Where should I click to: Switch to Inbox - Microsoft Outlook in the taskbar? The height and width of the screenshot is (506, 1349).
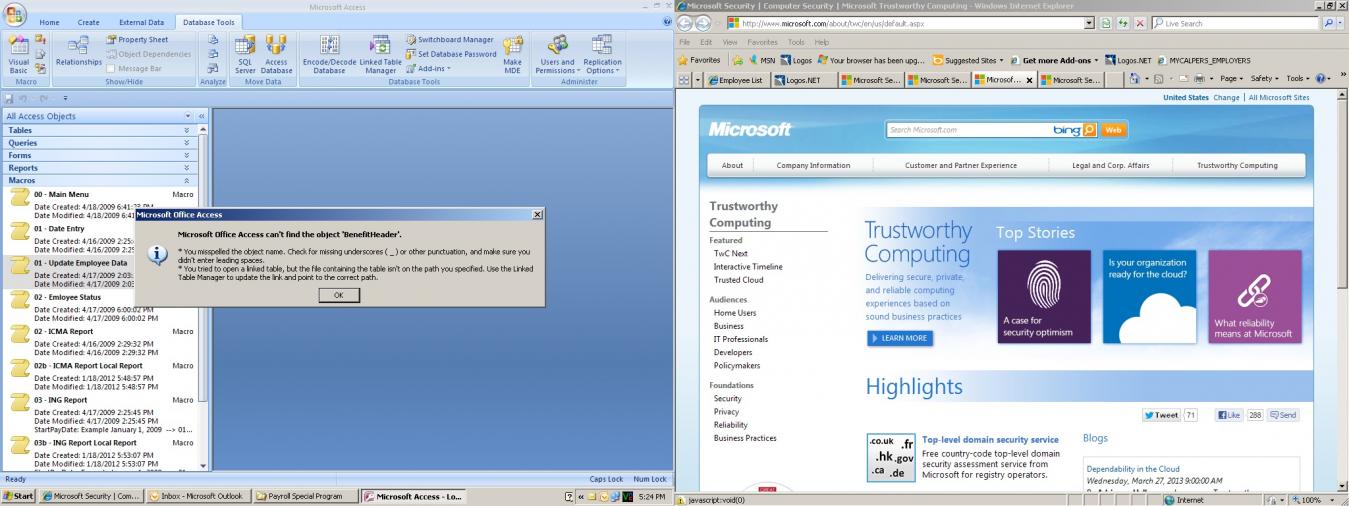tap(198, 496)
